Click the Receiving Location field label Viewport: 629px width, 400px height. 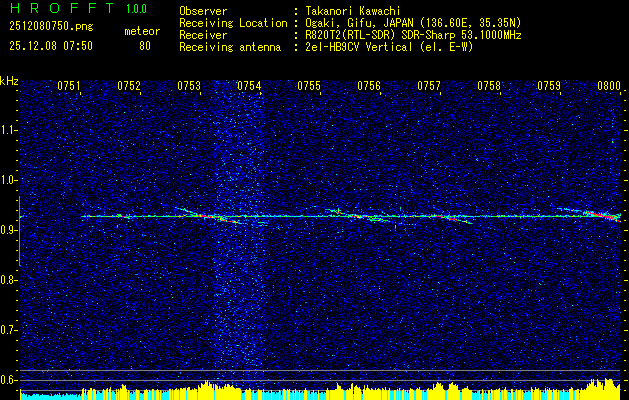click(x=233, y=23)
